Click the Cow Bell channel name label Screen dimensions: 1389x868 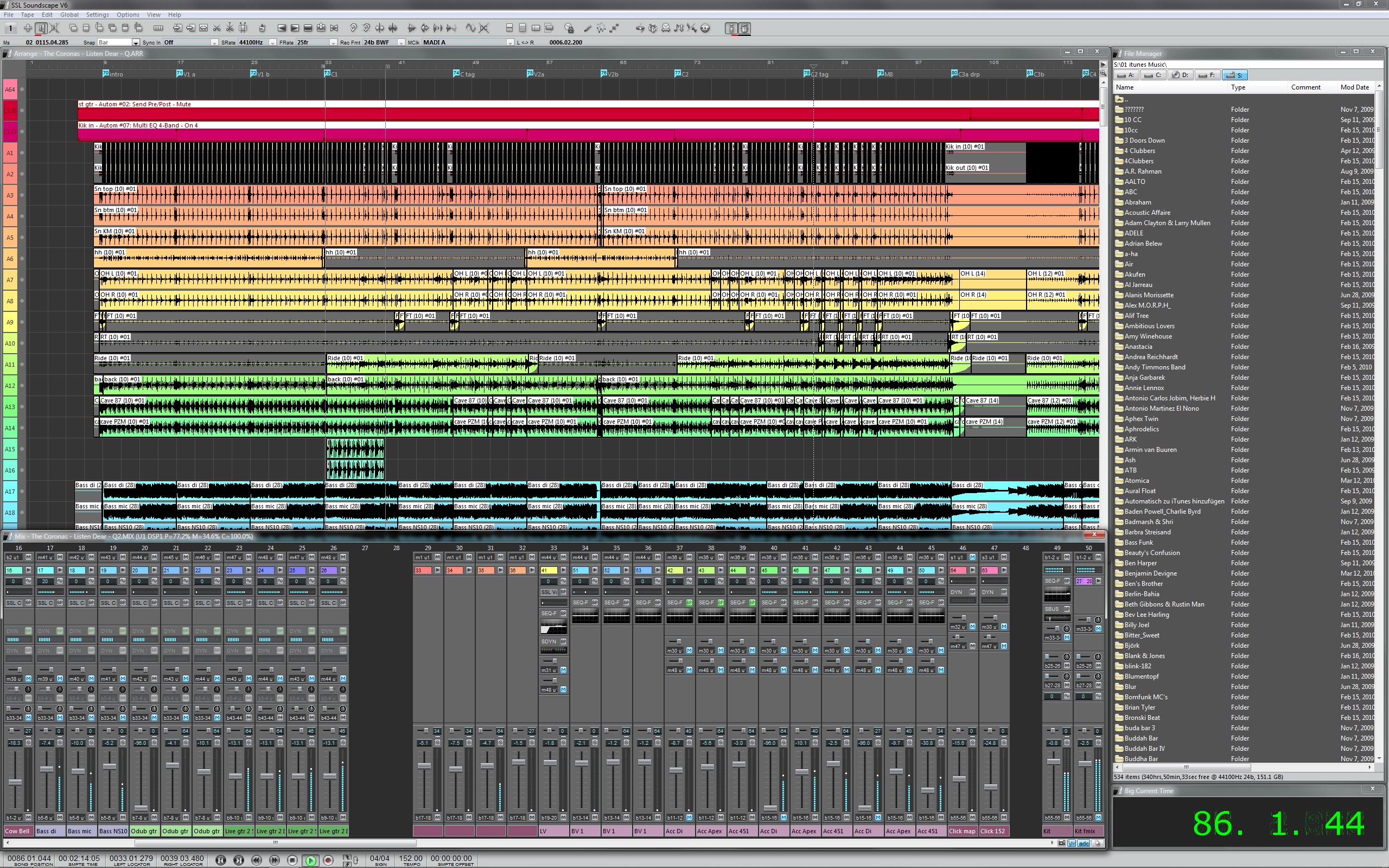(x=18, y=831)
